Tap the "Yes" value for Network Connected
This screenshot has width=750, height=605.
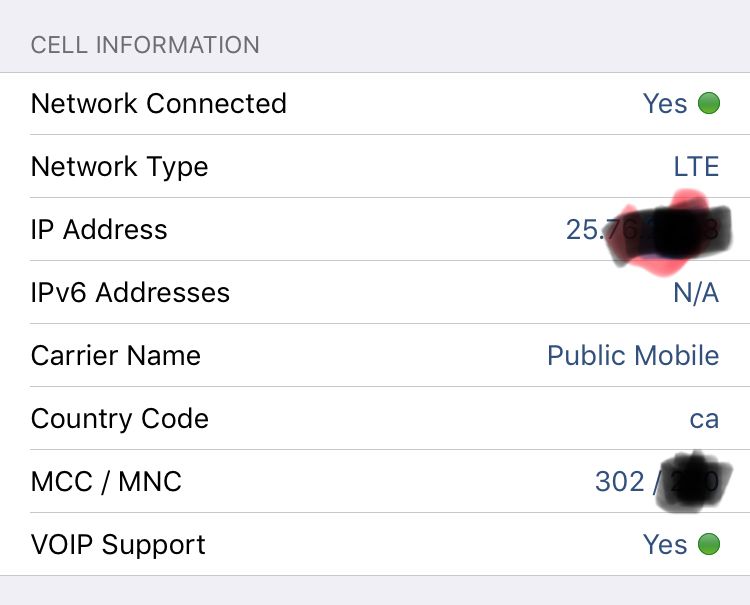[x=665, y=104]
